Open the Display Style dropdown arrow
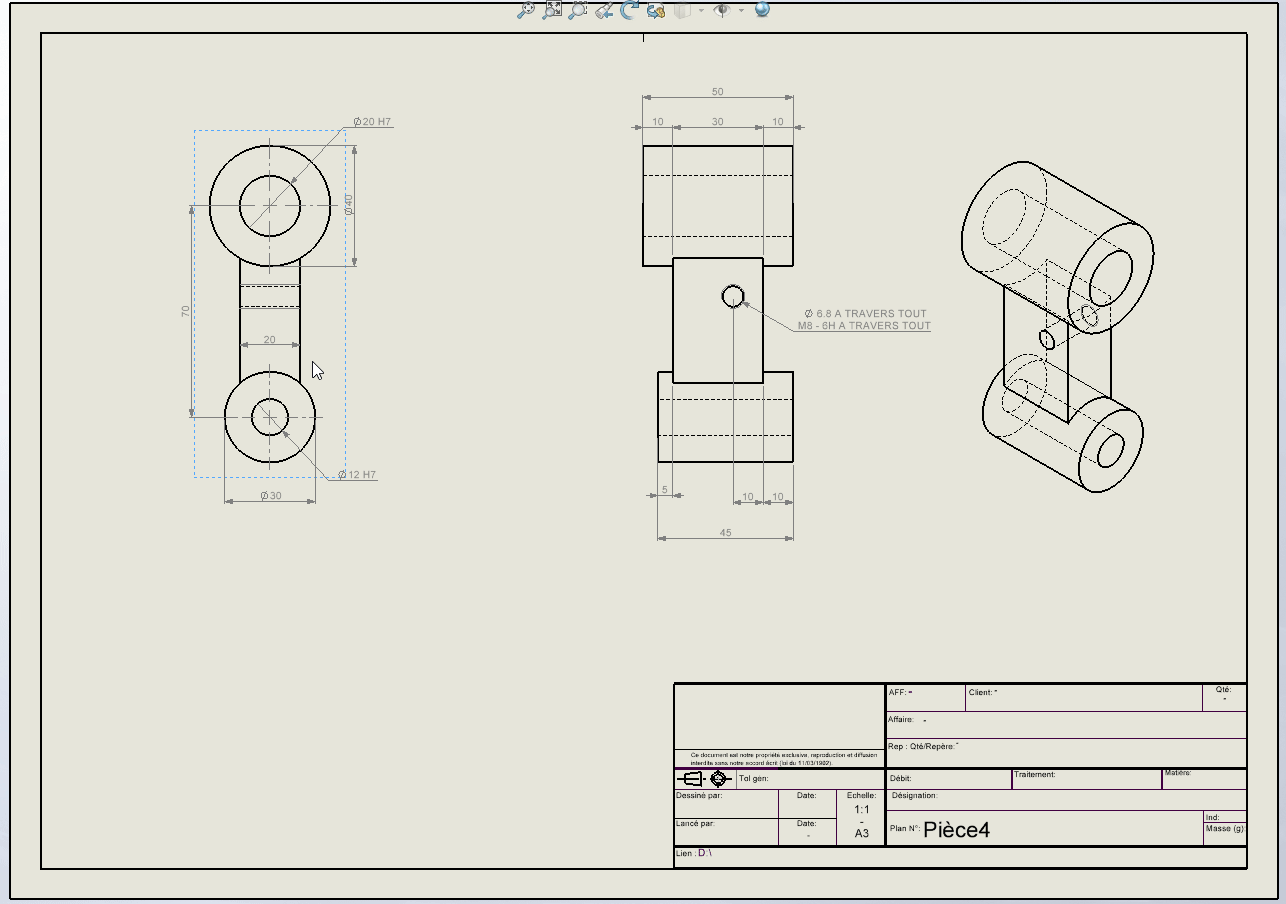Screen dimensions: 1286x904 [x=701, y=10]
